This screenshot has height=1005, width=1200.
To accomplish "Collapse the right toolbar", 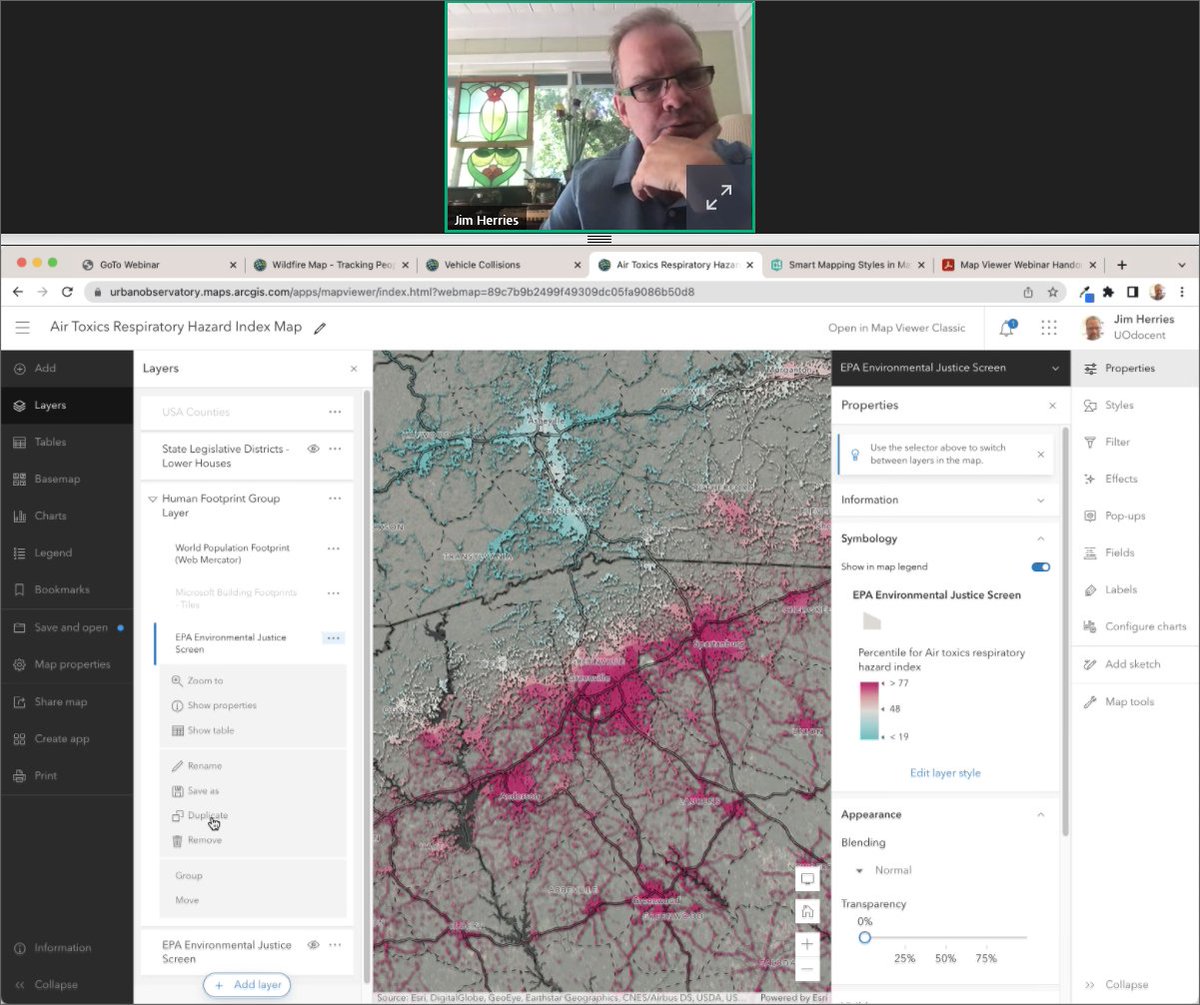I will click(x=1117, y=985).
